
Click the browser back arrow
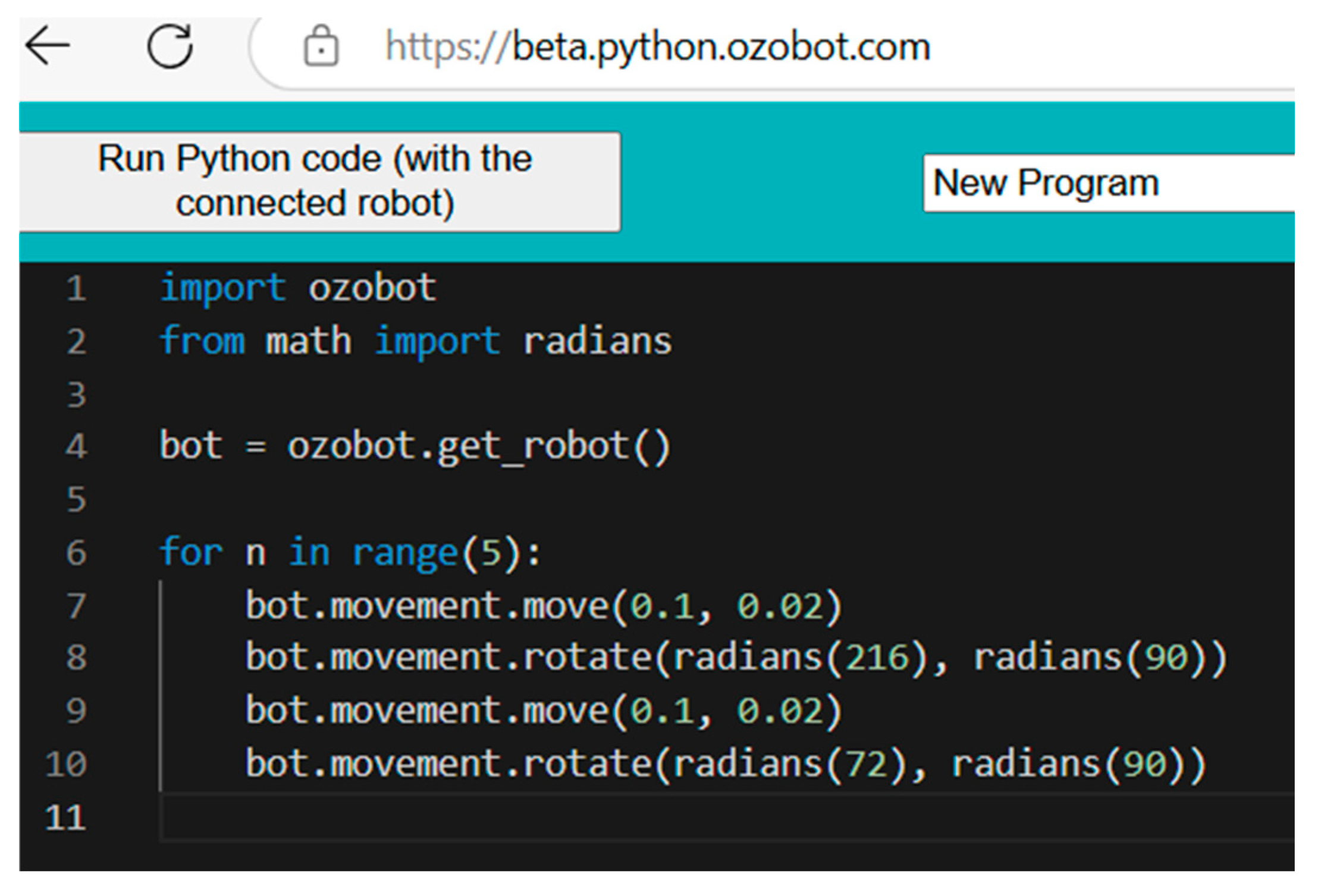(x=49, y=45)
